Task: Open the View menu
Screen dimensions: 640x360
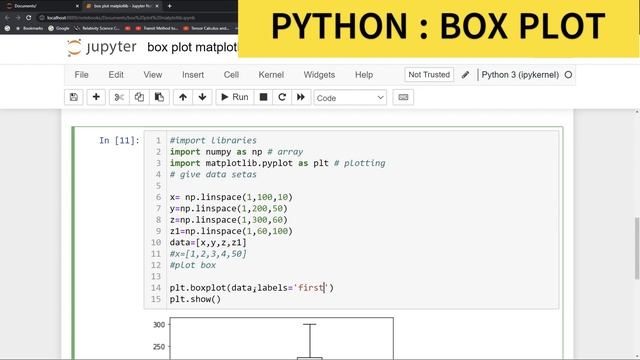Action: pyautogui.click(x=153, y=75)
